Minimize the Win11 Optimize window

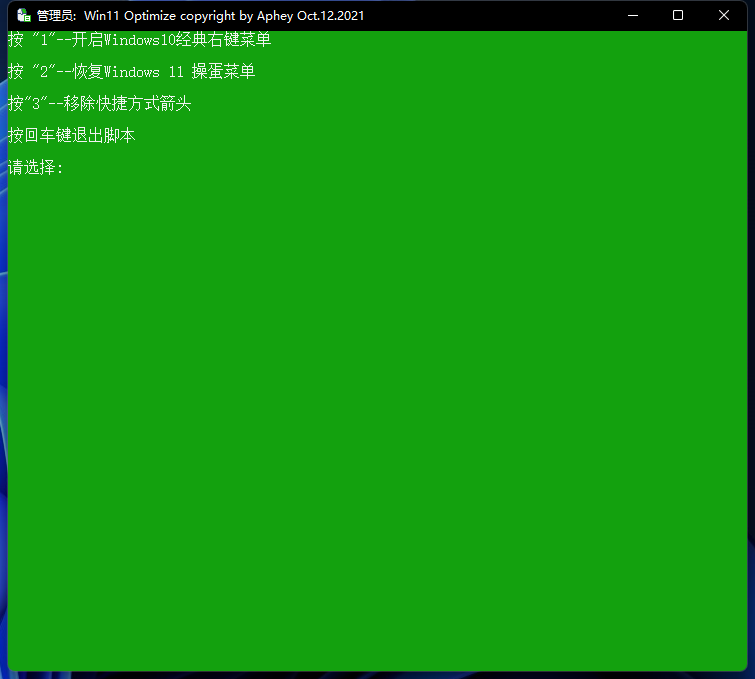[x=633, y=15]
